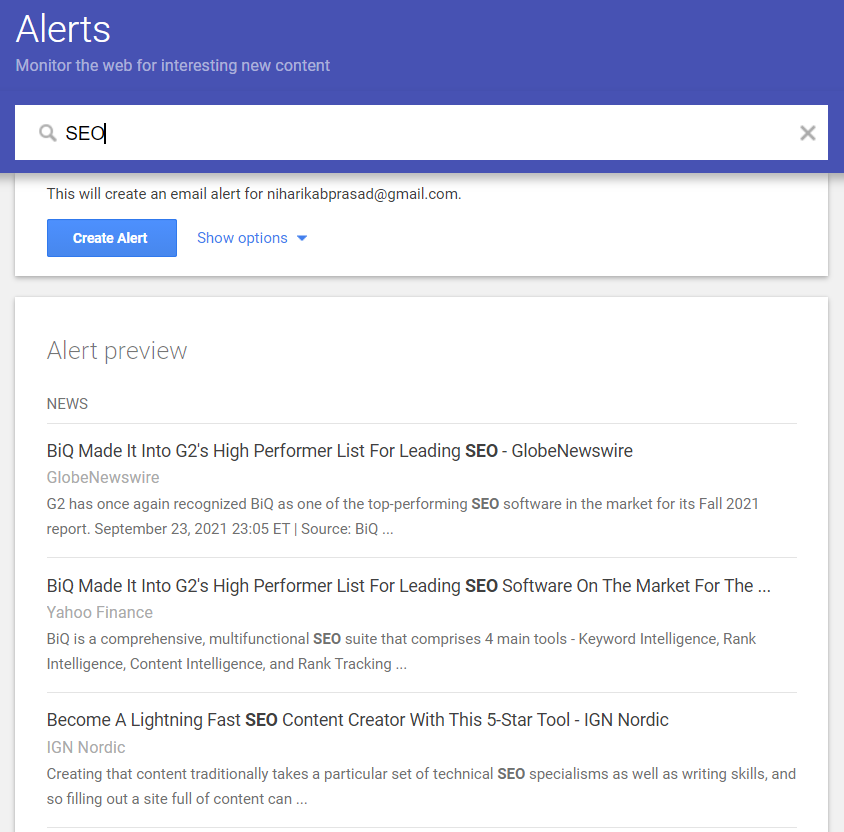The width and height of the screenshot is (844, 832).
Task: Click the Alert preview heading
Action: click(117, 351)
